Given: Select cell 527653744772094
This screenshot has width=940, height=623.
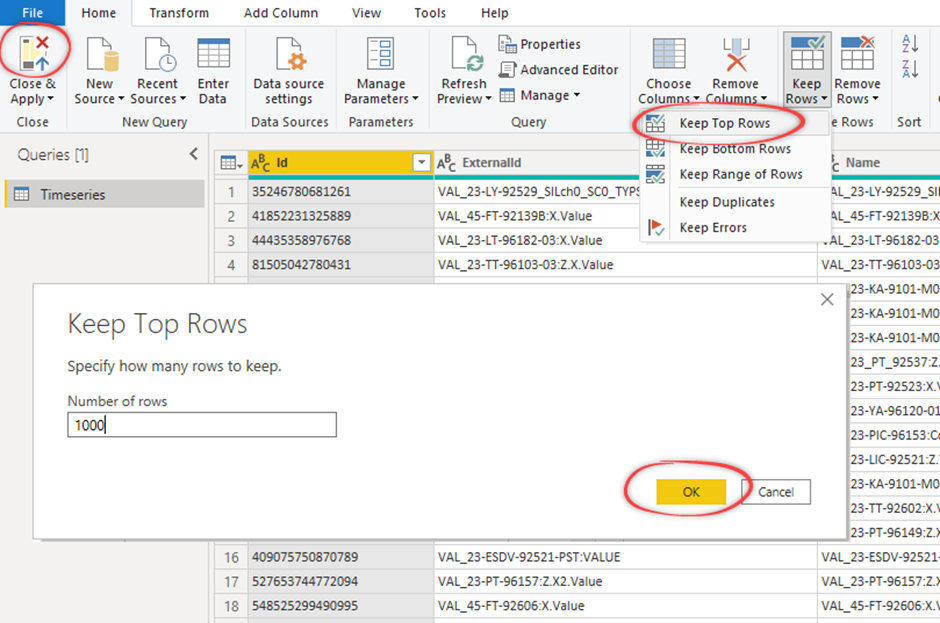Looking at the screenshot, I should [341, 582].
